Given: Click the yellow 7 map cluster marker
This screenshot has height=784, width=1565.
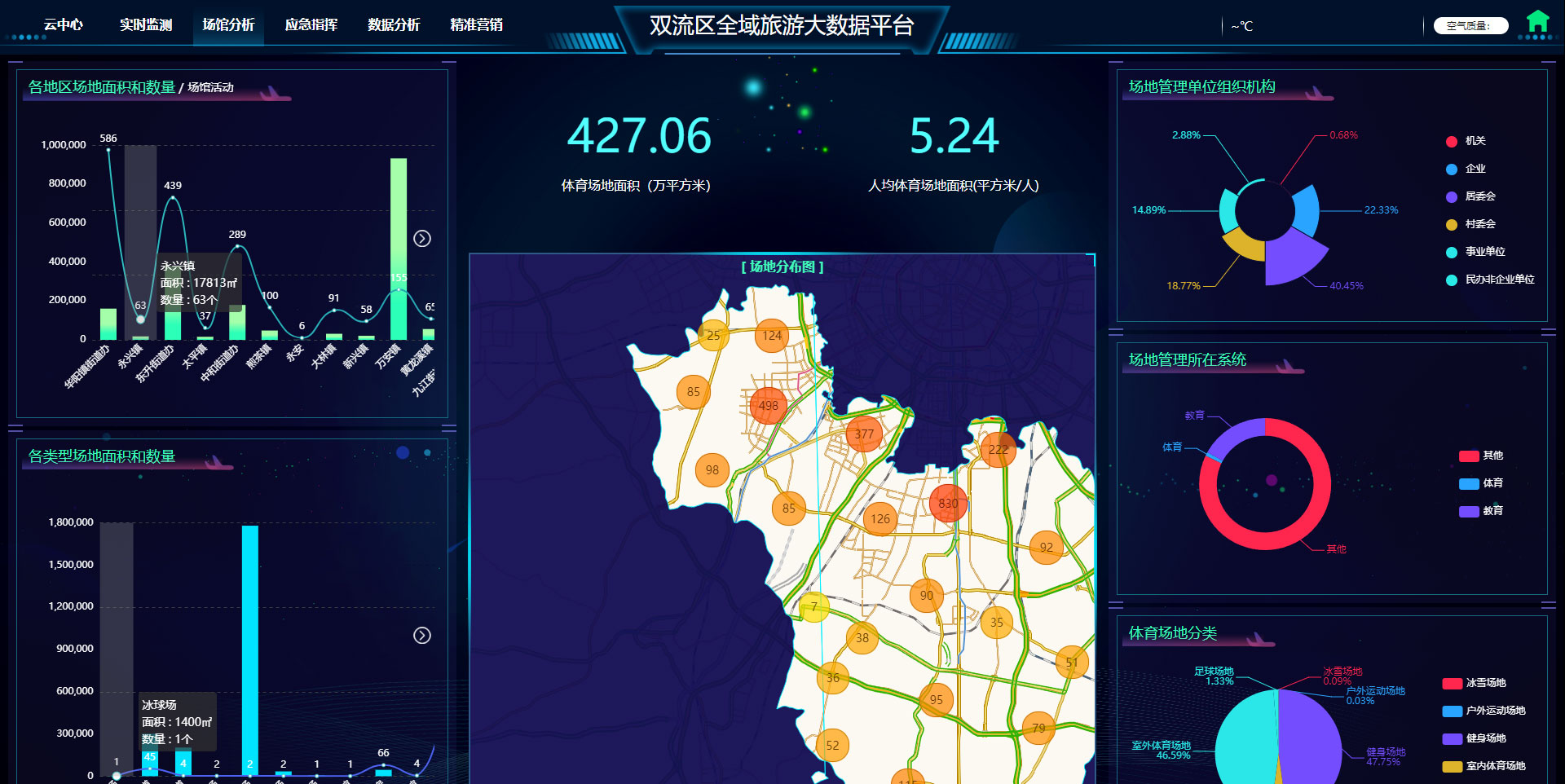Looking at the screenshot, I should coord(813,606).
